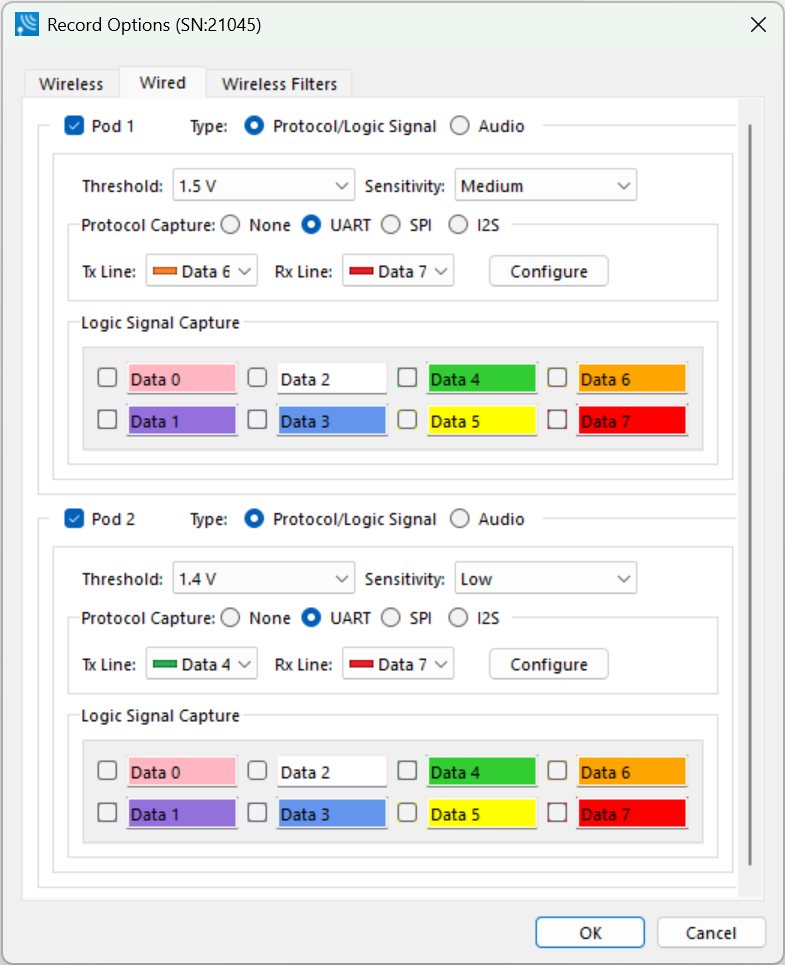Enable Pod 2 Data 1 logic capture checkbox
Image resolution: width=785 pixels, height=965 pixels.
[x=107, y=812]
